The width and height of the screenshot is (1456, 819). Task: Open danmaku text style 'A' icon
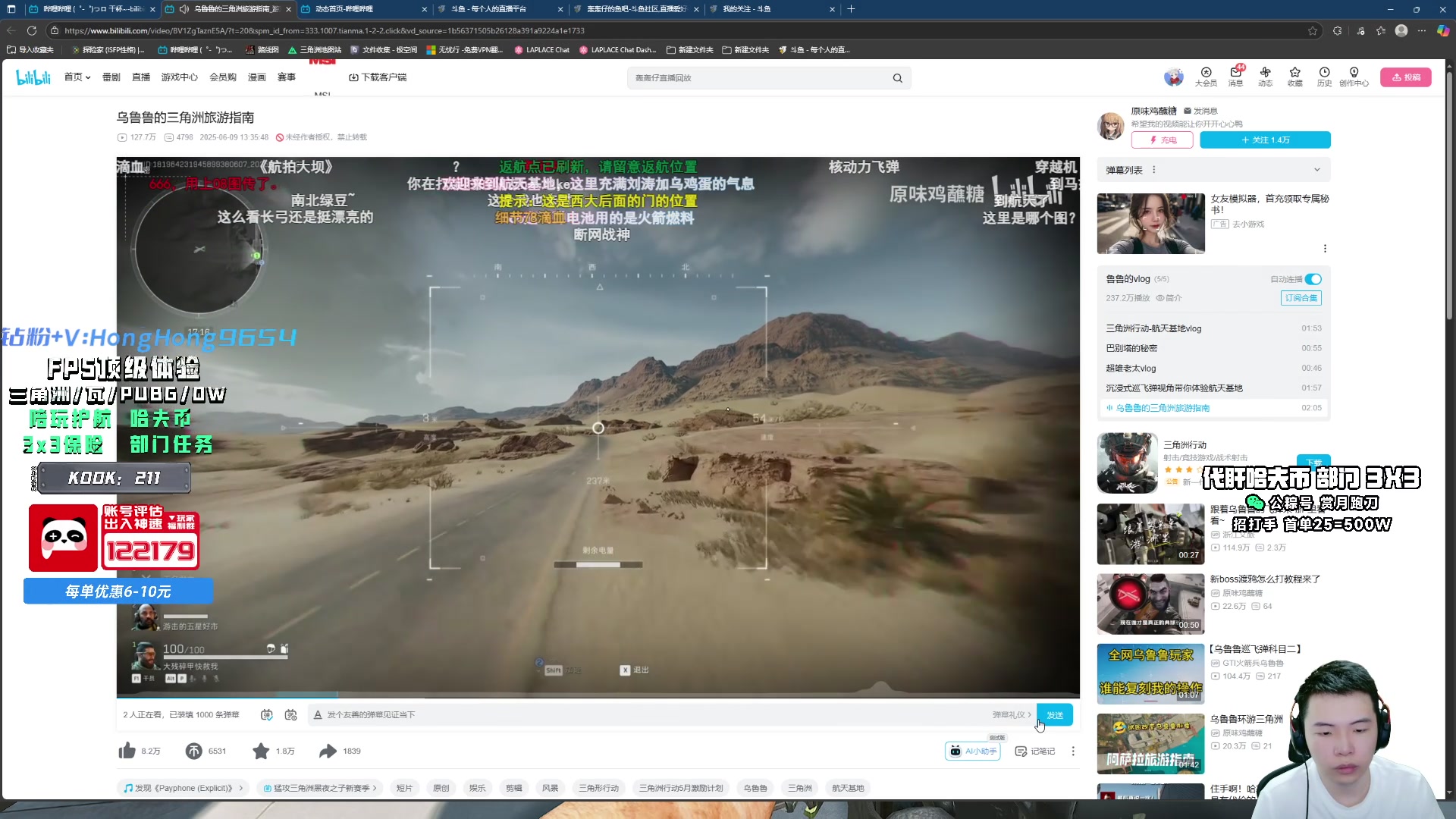click(x=318, y=715)
